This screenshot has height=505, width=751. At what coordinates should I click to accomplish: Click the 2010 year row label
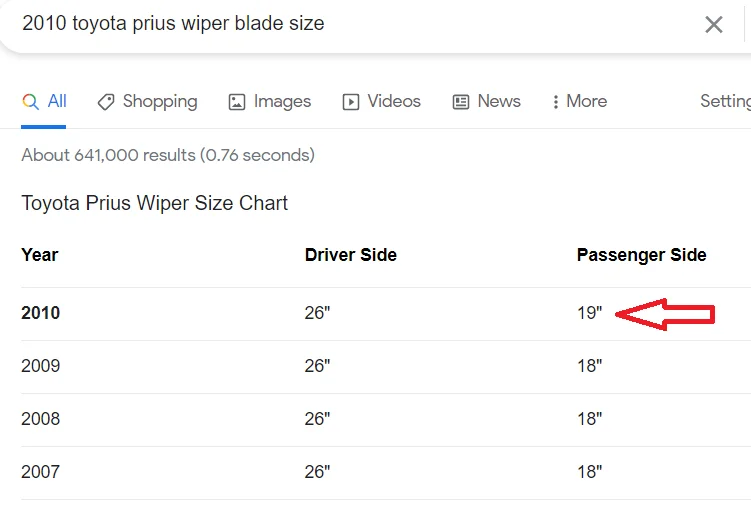[x=41, y=313]
